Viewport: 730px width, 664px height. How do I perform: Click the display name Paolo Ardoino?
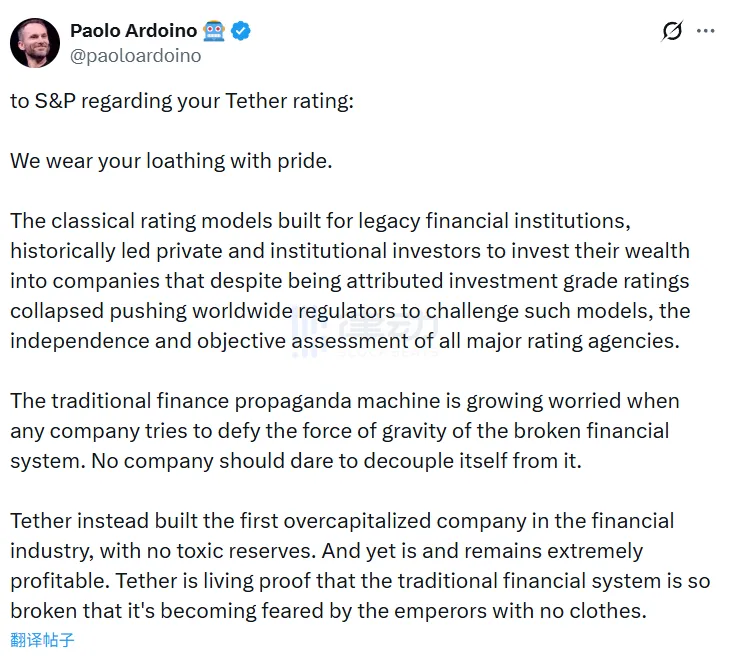[133, 31]
